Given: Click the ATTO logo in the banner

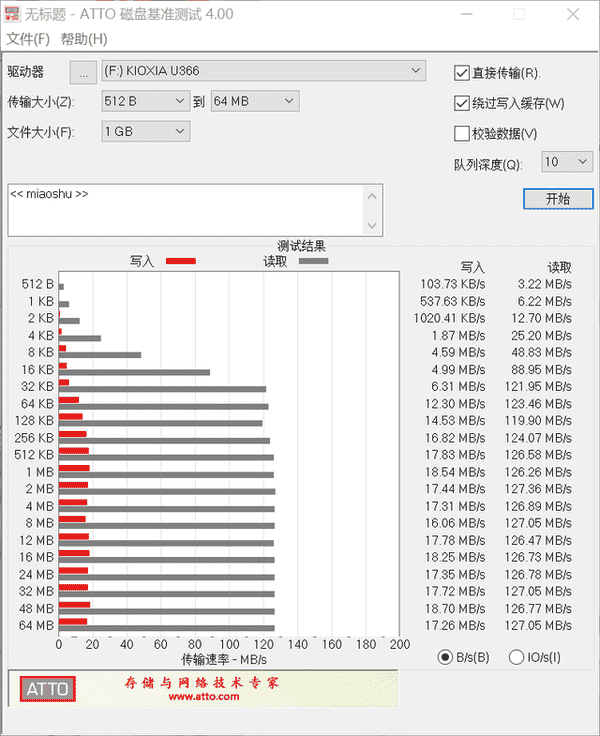Looking at the screenshot, I should (47, 689).
